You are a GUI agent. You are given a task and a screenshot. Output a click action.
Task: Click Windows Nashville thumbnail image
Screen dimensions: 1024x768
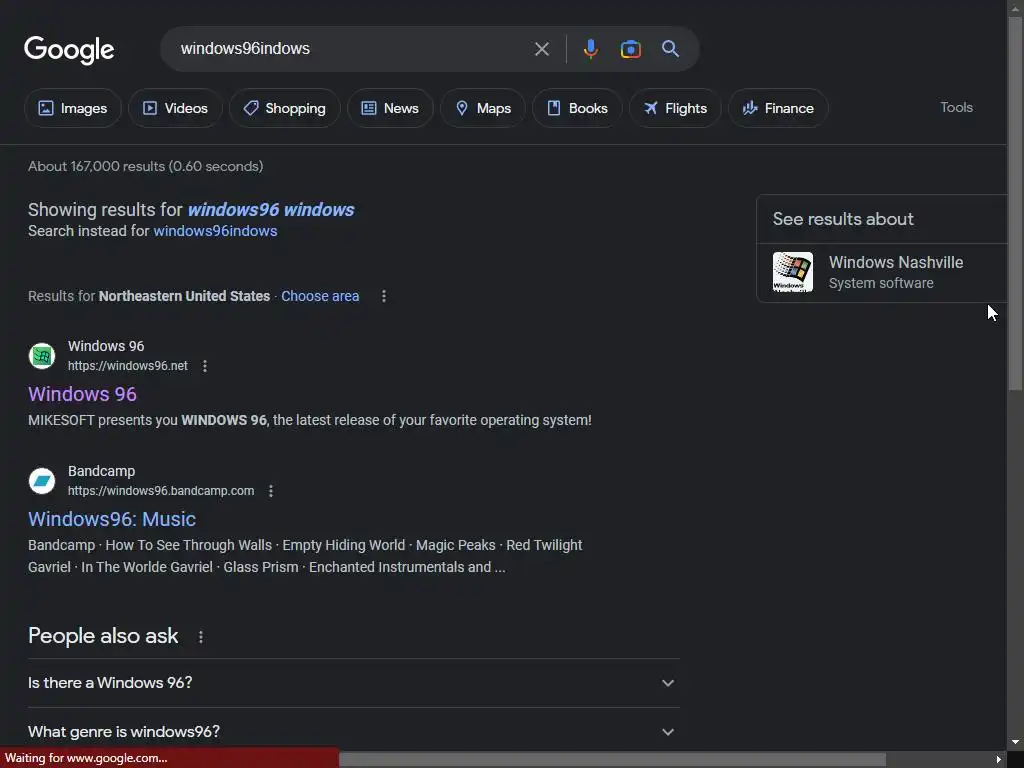pos(793,272)
